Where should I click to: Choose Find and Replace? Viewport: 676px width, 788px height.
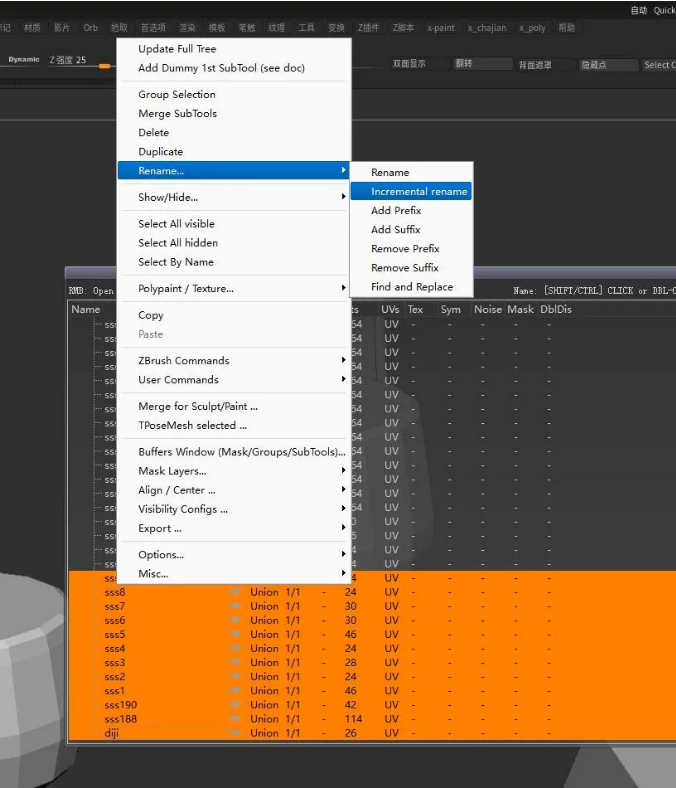click(x=411, y=287)
